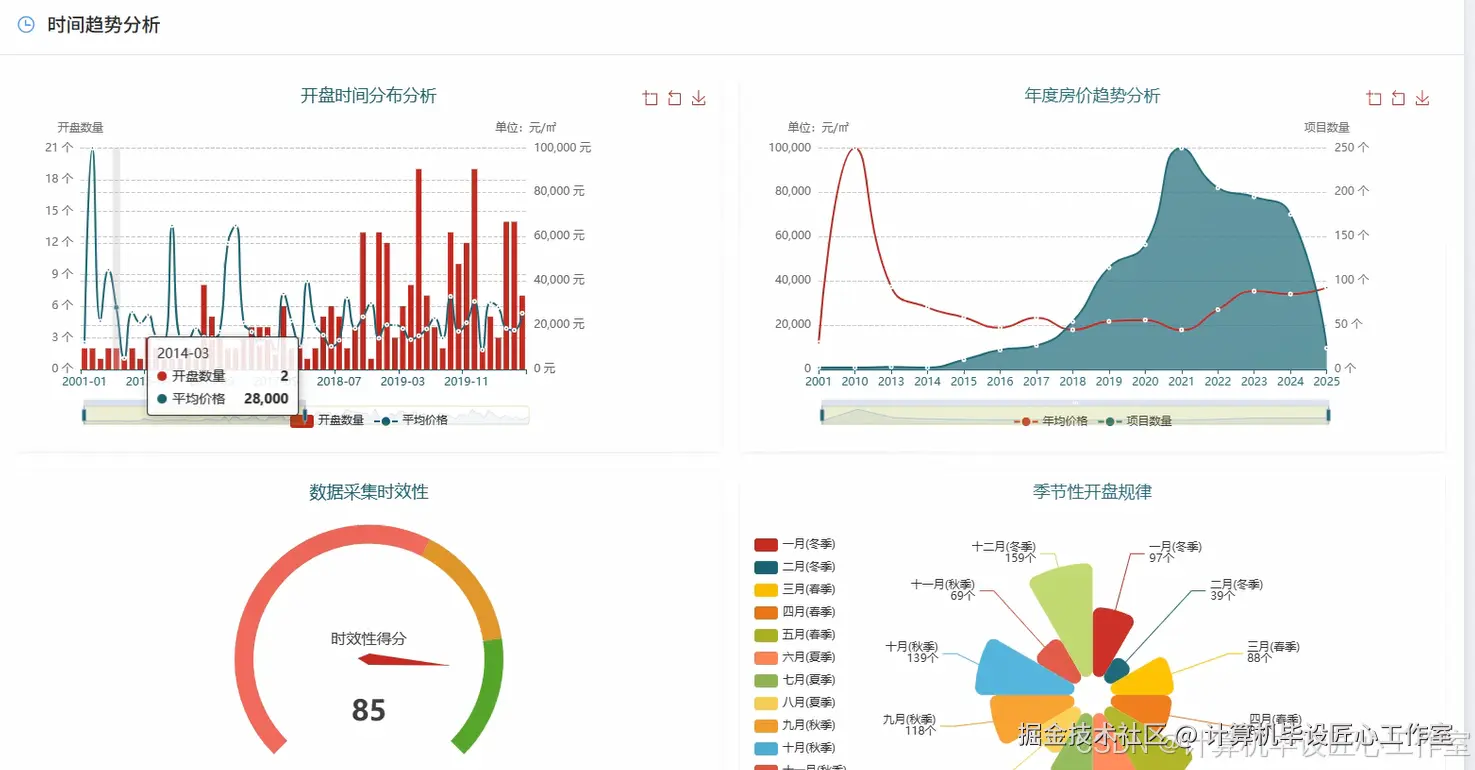1475x770 pixels.
Task: Click tooltip value 28,000
Action: 266,398
